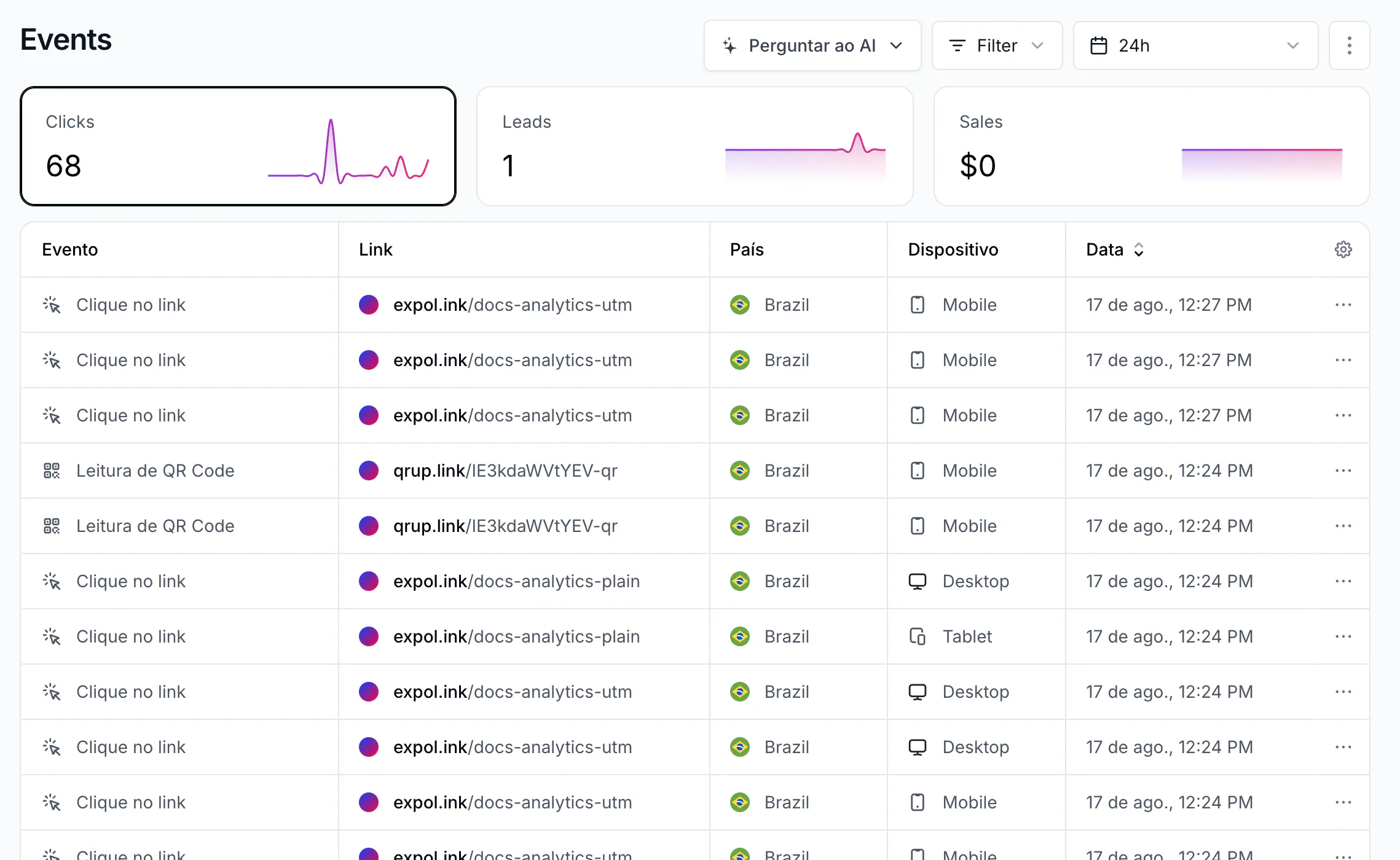The height and width of the screenshot is (860, 1400).
Task: Open table column settings gear icon
Action: pos(1343,249)
